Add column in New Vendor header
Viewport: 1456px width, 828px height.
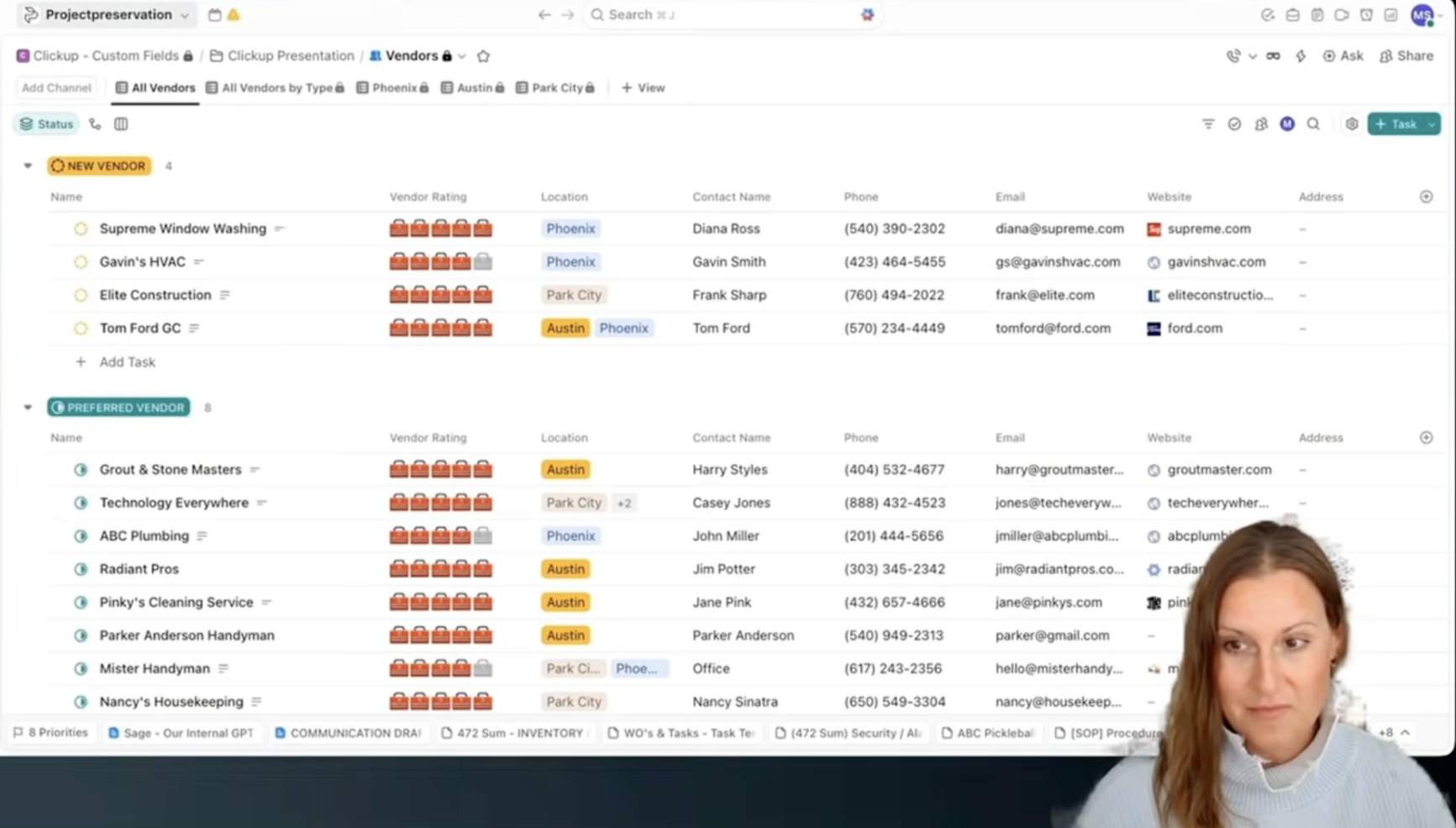click(x=1426, y=197)
